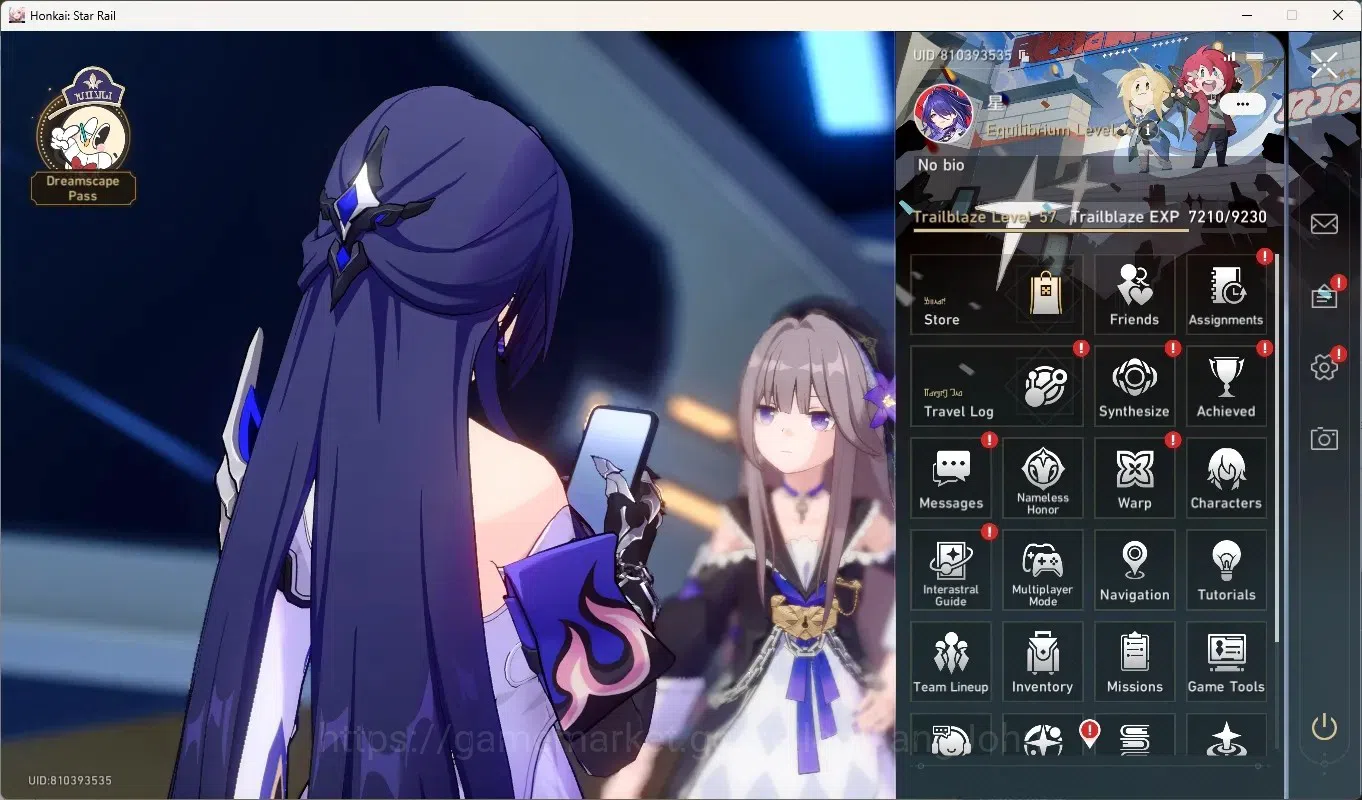Close the Honkai: Star Rail window
Image resolution: width=1362 pixels, height=800 pixels.
1338,15
